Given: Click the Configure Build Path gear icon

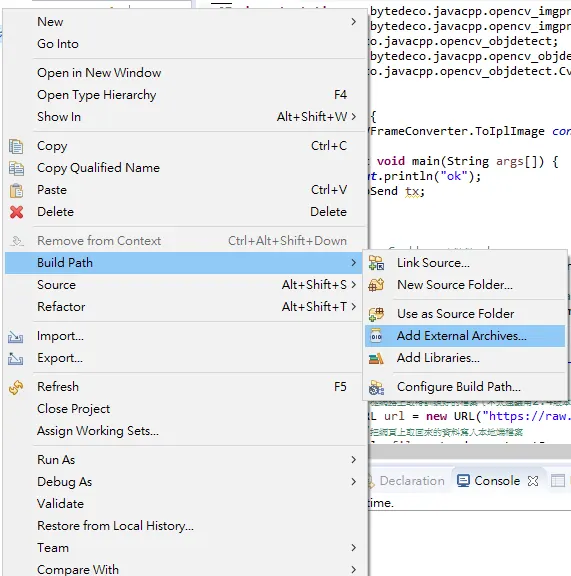Looking at the screenshot, I should tap(376, 388).
